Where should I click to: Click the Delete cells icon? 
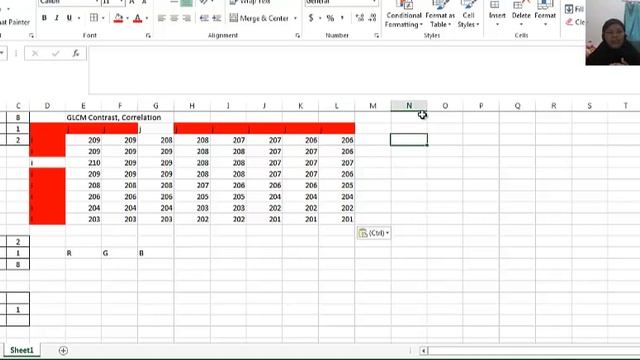(521, 5)
